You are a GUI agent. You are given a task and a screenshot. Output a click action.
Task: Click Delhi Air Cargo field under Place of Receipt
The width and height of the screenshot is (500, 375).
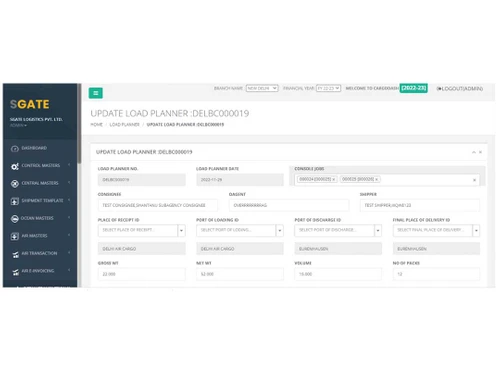tap(142, 249)
